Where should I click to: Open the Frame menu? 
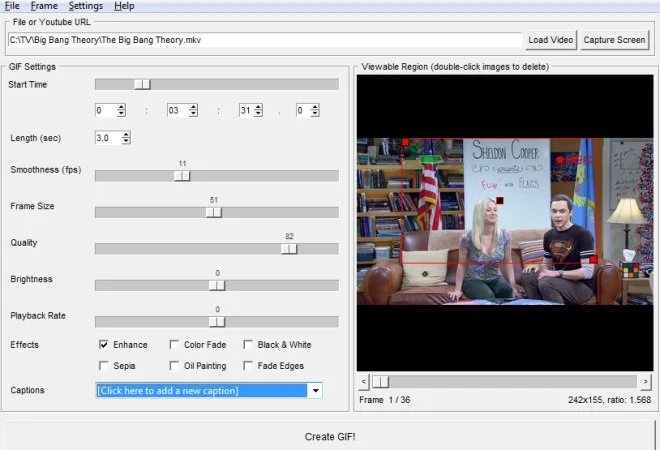pos(44,6)
